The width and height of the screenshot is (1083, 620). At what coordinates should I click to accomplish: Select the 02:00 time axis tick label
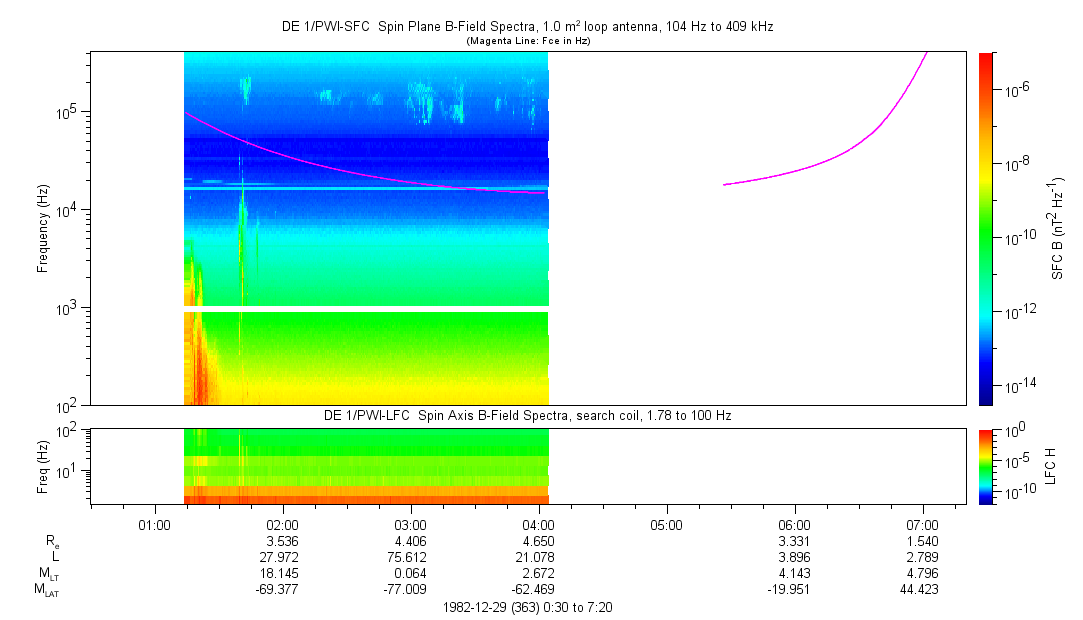282,524
